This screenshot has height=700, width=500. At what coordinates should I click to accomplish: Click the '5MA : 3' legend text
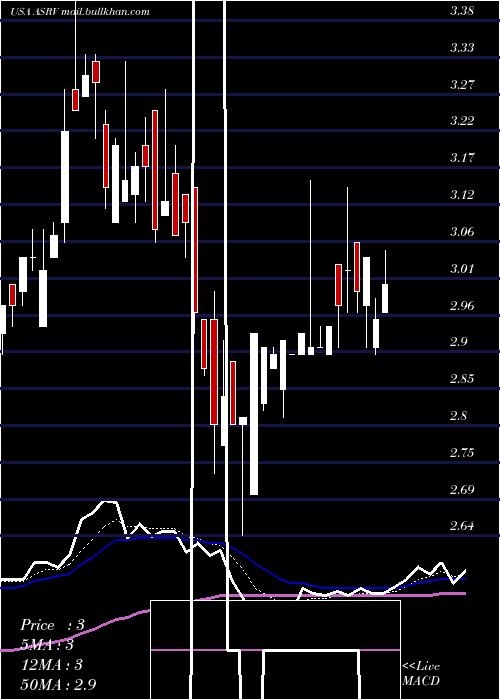coord(47,645)
